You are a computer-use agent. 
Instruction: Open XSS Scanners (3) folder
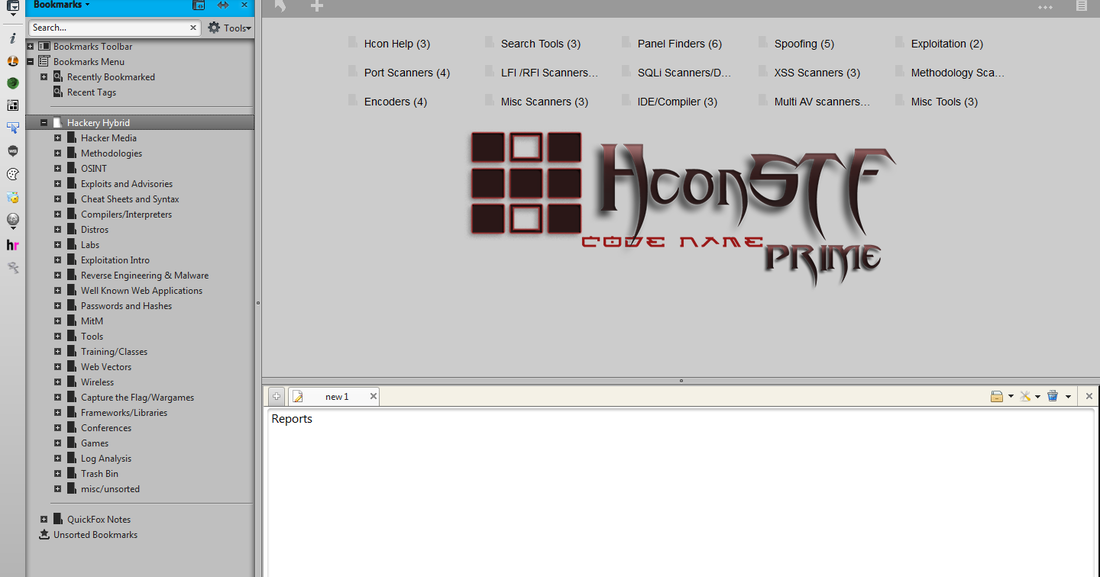click(810, 73)
